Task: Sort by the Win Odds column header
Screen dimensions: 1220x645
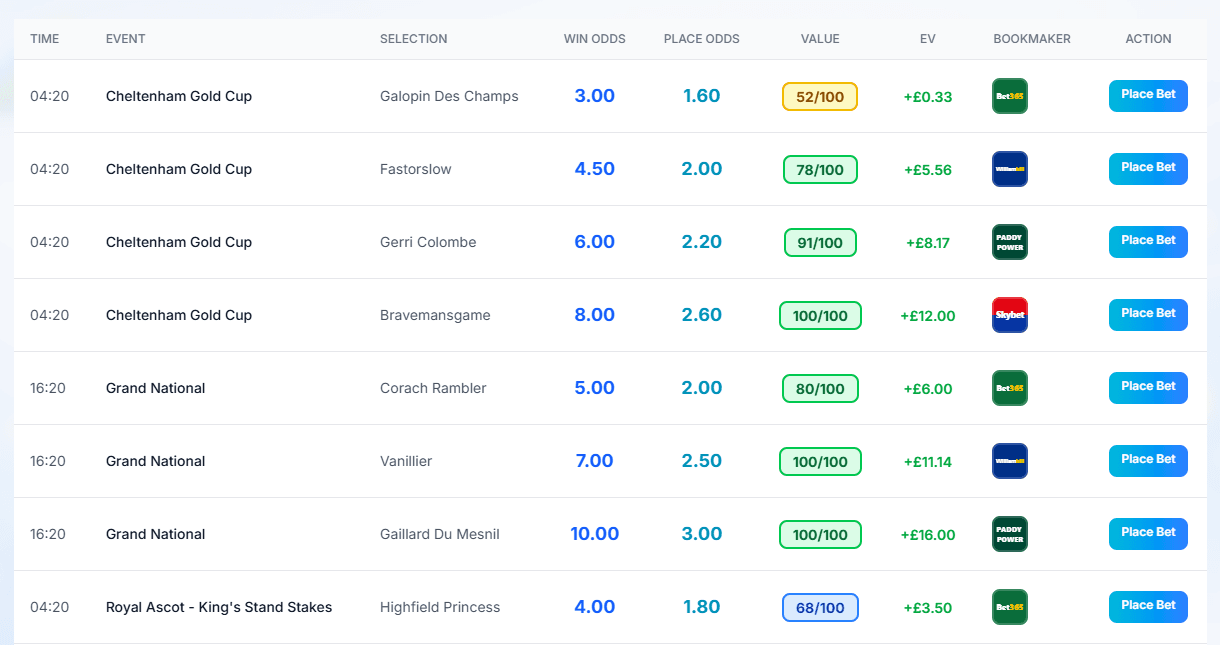Action: tap(594, 39)
